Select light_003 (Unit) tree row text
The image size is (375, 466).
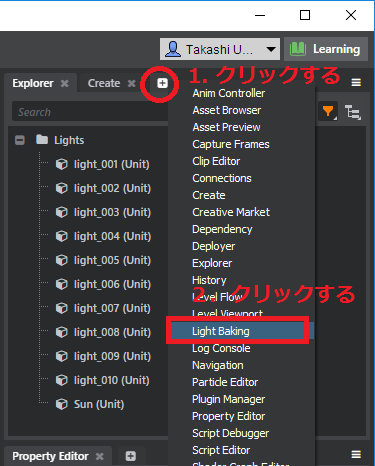(x=112, y=212)
